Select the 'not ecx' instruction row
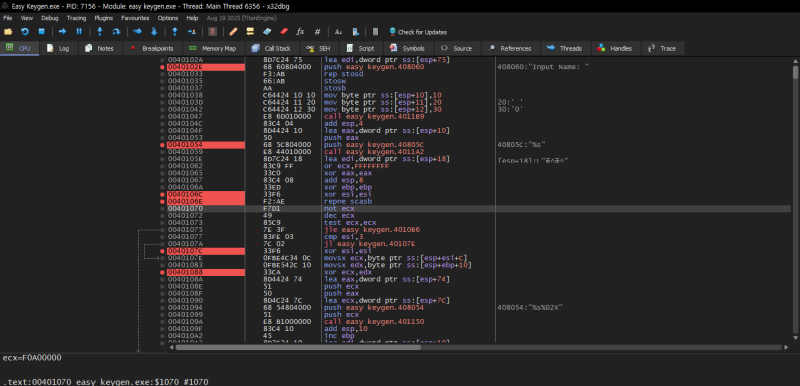Screen dimensions: 800x386 [479, 209]
